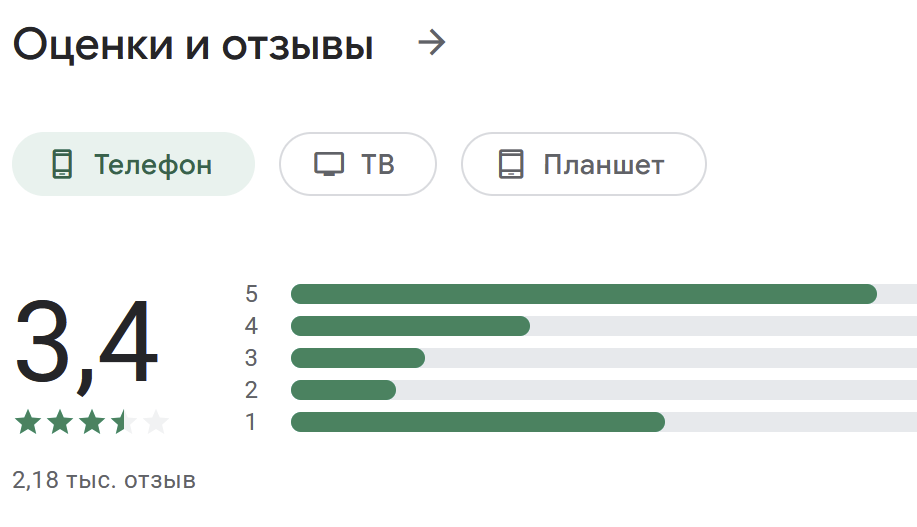
Task: Click the first green rating star
Action: [x=28, y=422]
